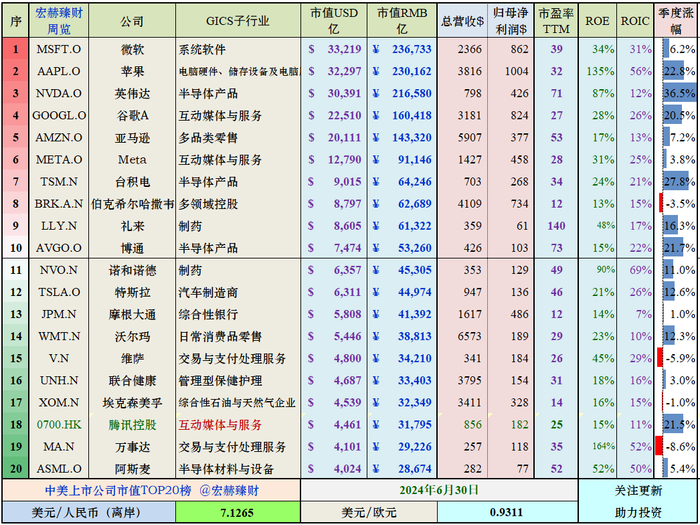Click the 微软 company name cell
The image size is (700, 525).
(x=132, y=49)
